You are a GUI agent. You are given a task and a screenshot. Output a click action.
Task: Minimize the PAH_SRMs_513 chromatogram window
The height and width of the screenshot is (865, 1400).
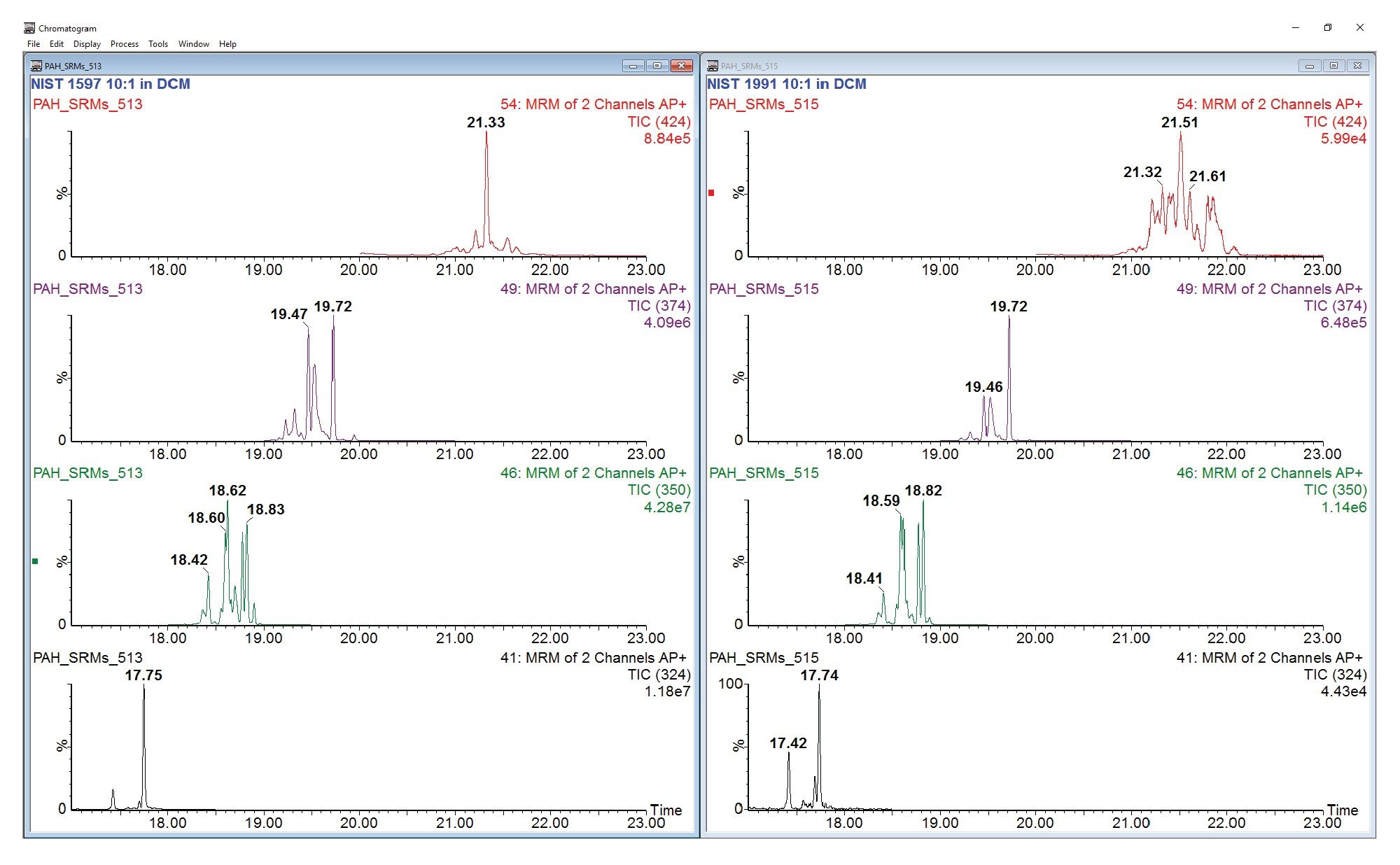click(x=635, y=65)
